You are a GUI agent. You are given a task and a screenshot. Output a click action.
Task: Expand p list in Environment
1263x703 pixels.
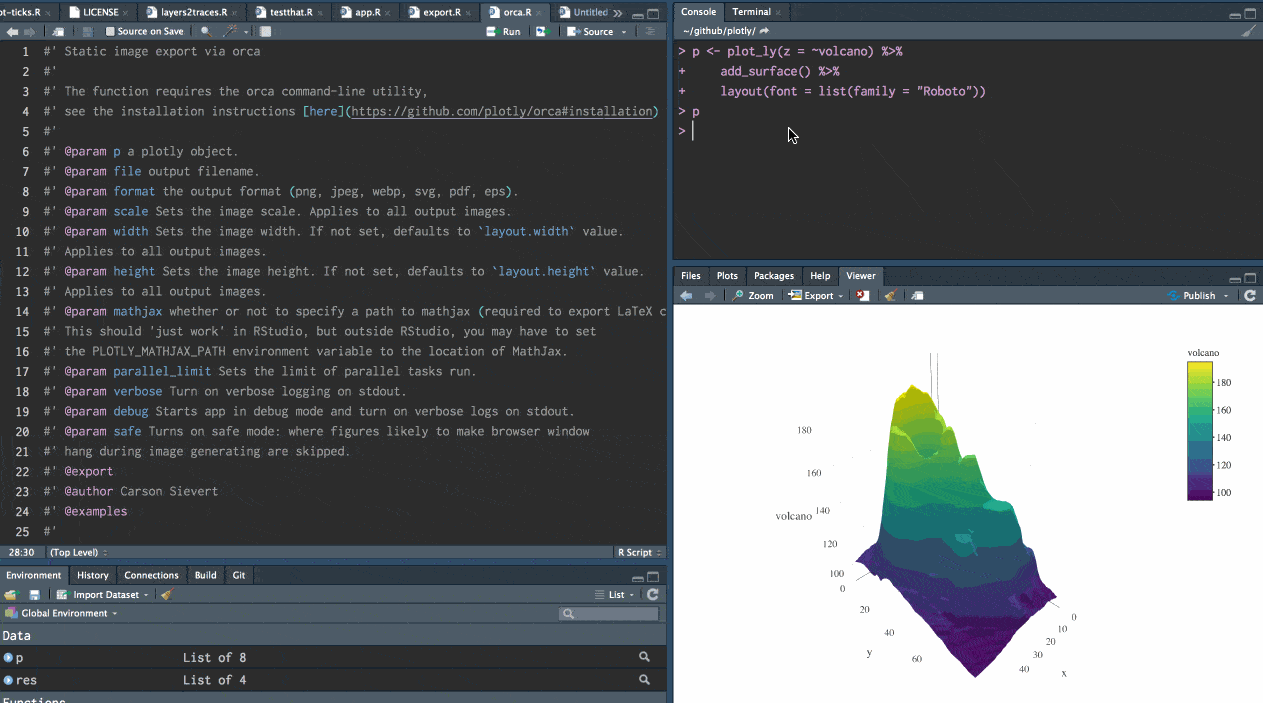click(x=8, y=657)
